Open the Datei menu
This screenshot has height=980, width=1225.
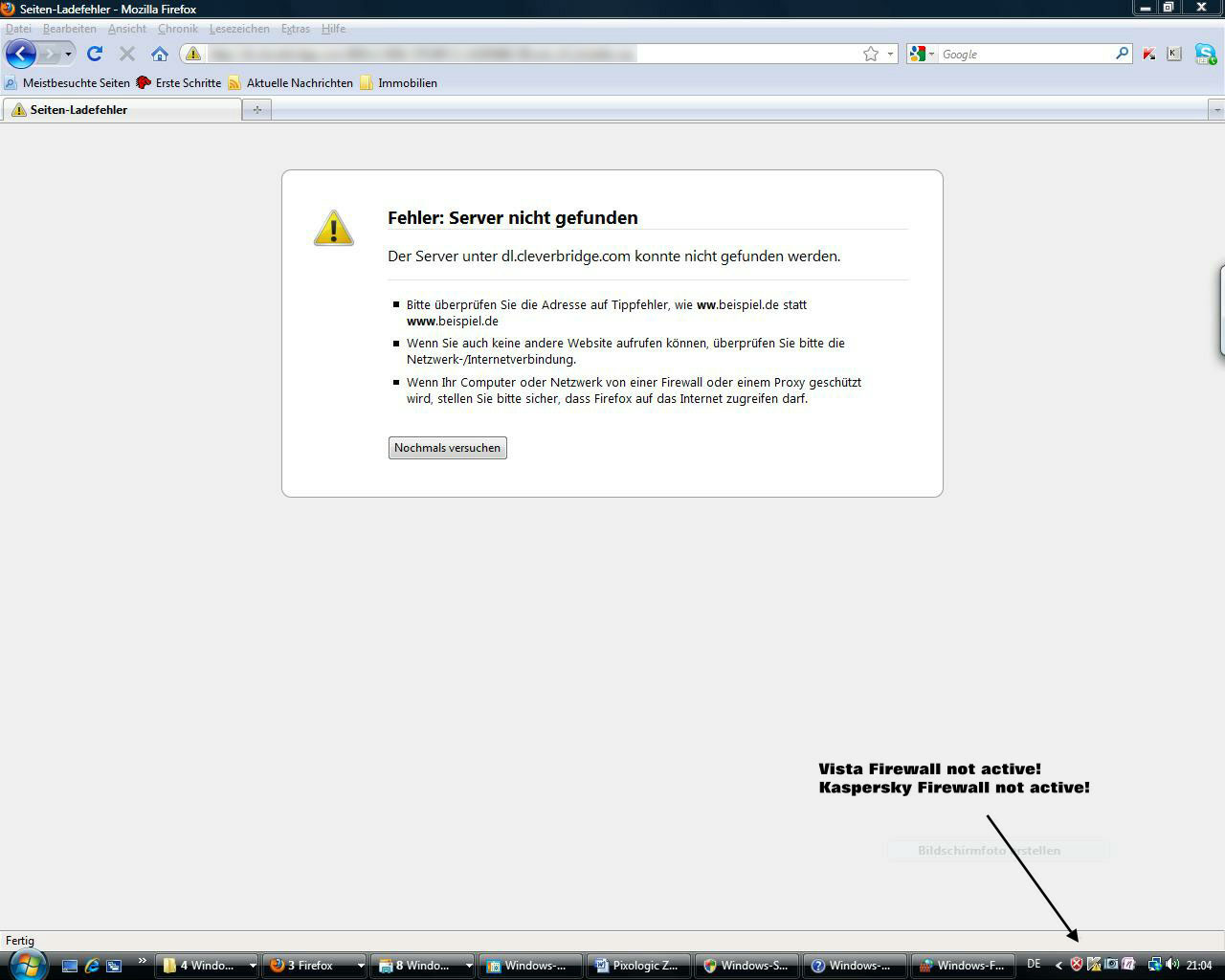pyautogui.click(x=18, y=29)
